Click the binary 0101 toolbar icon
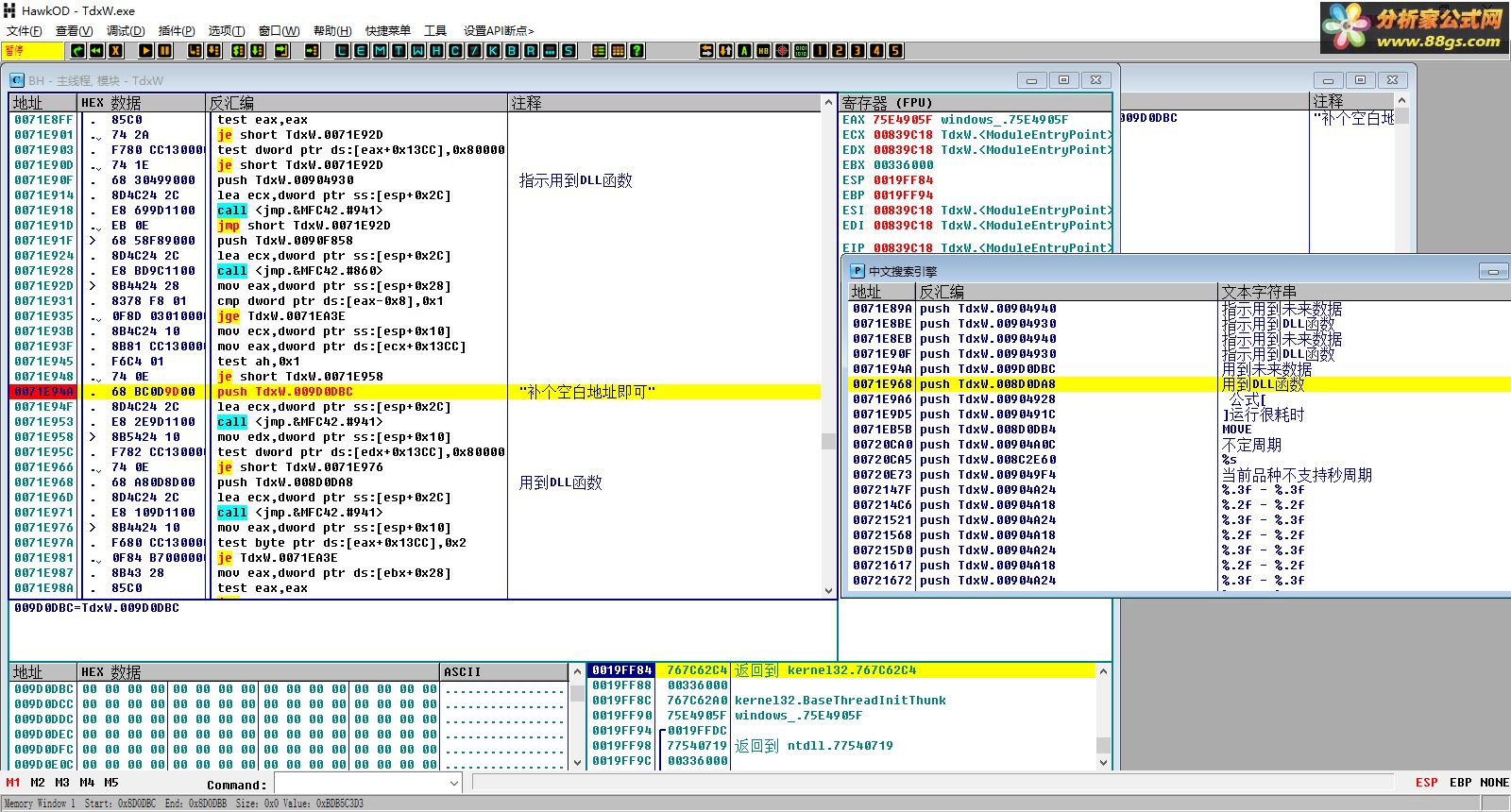 tap(801, 51)
